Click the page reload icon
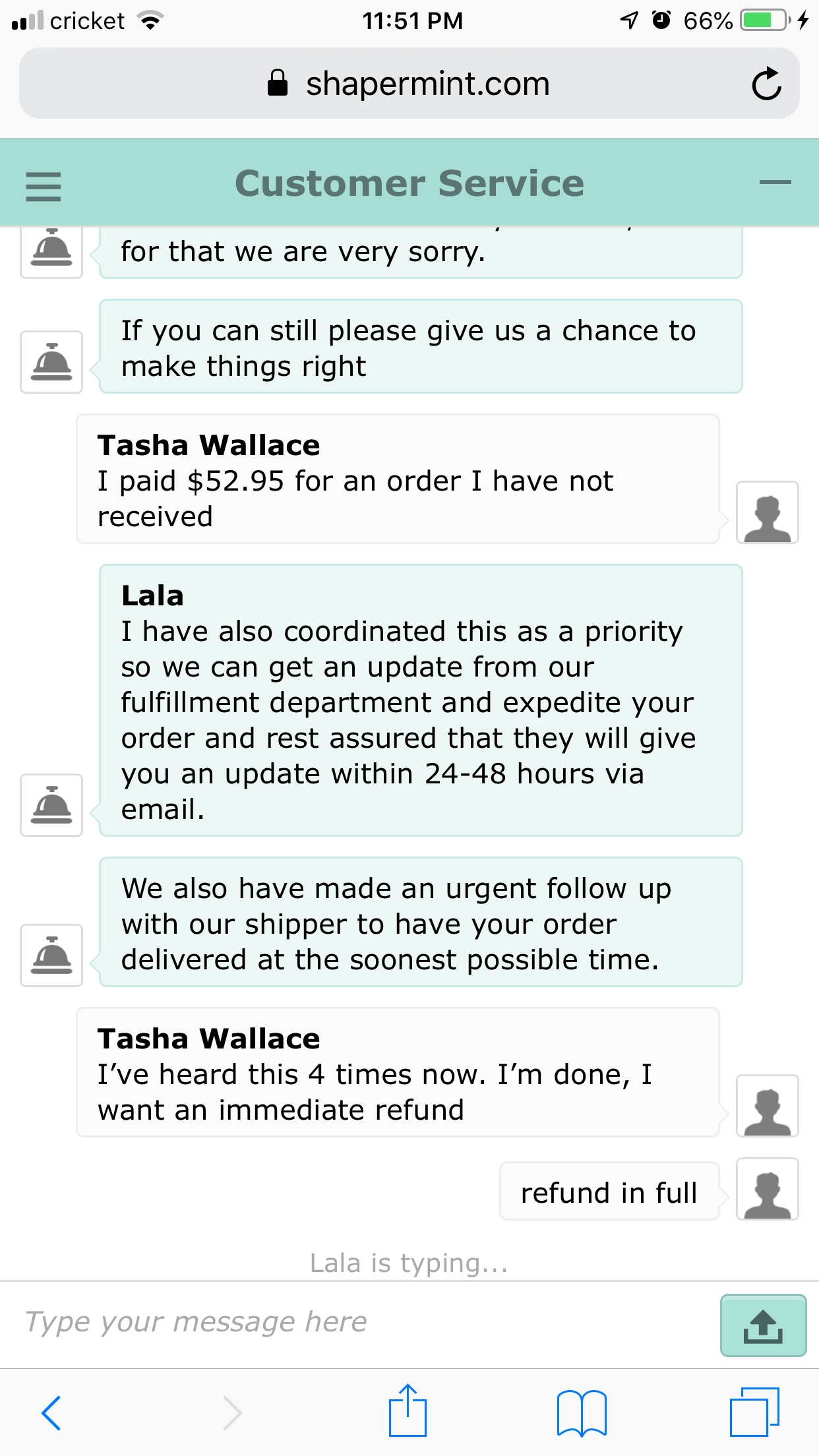 pos(767,83)
